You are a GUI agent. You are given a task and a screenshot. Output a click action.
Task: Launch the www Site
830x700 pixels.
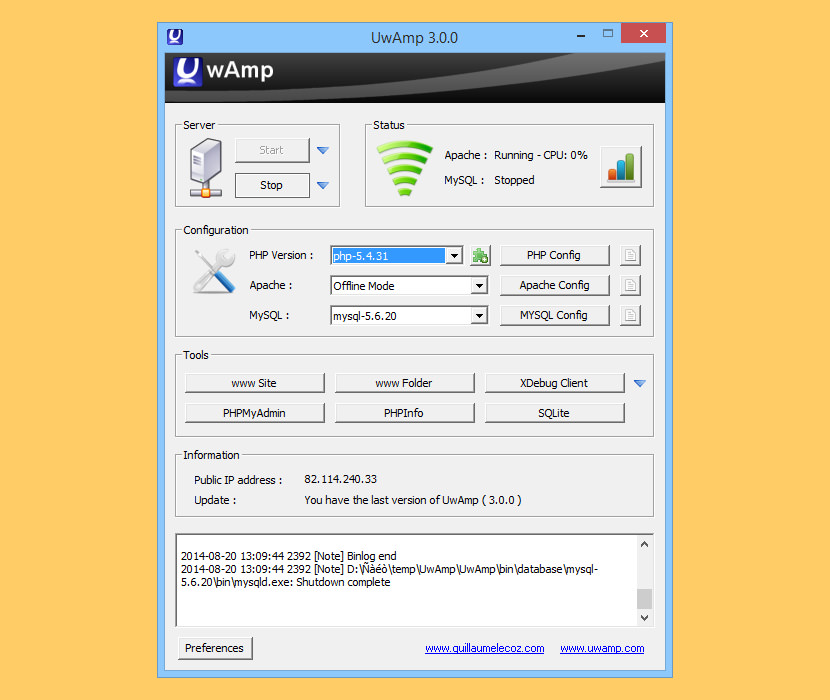(x=254, y=383)
